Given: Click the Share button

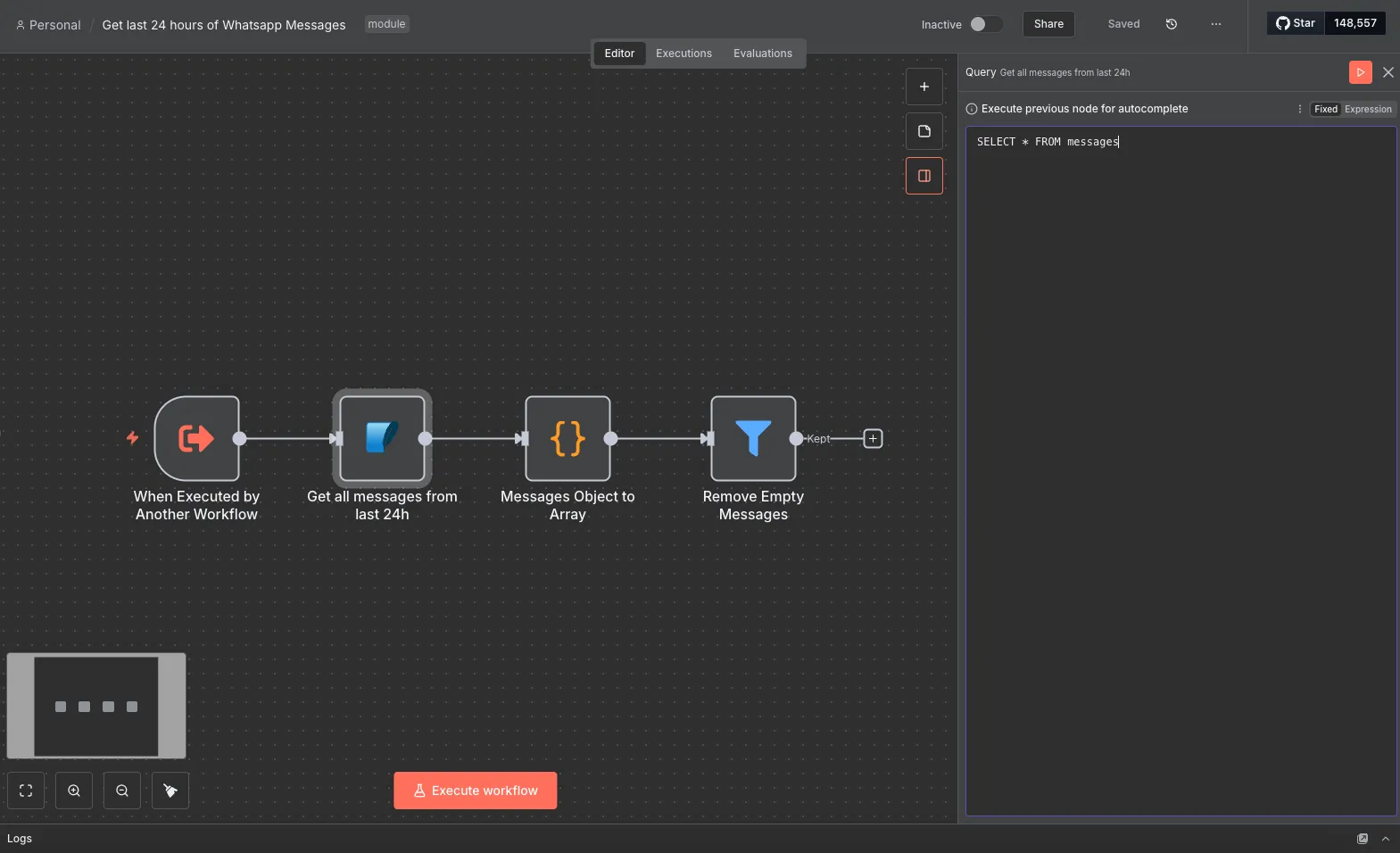Looking at the screenshot, I should point(1048,24).
